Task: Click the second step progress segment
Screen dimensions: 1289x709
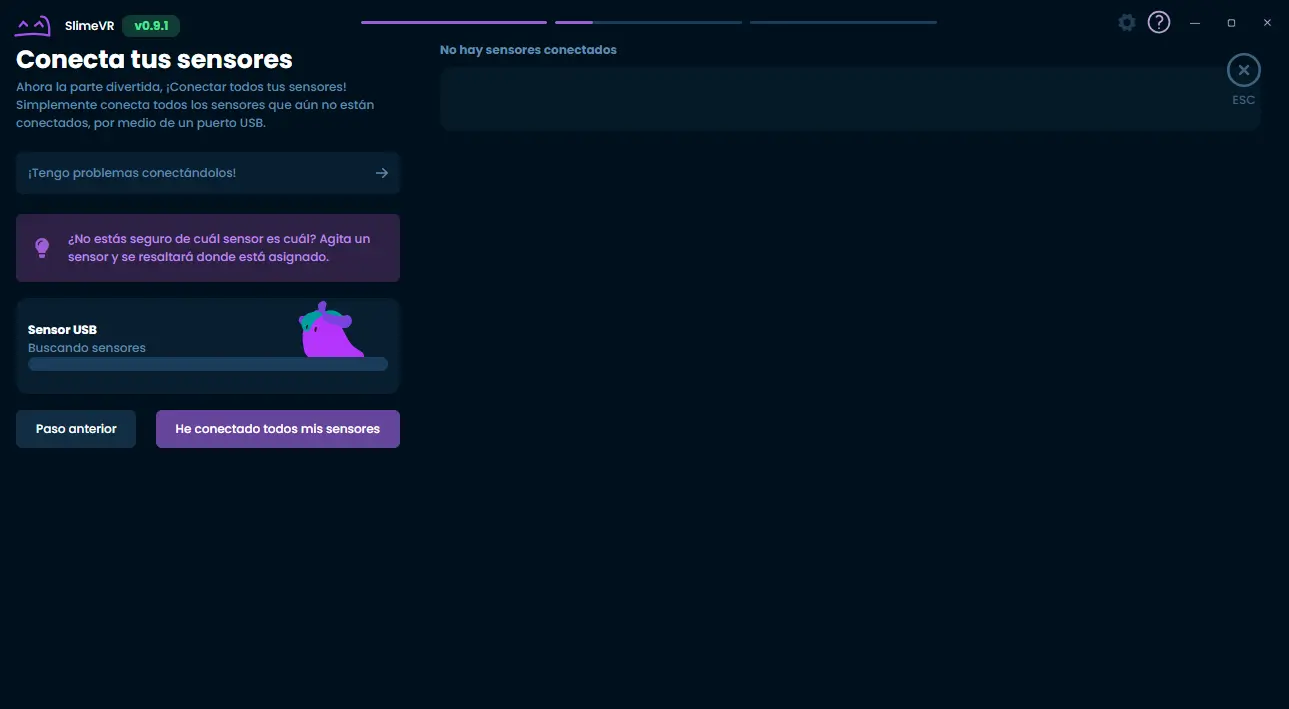Action: click(648, 22)
